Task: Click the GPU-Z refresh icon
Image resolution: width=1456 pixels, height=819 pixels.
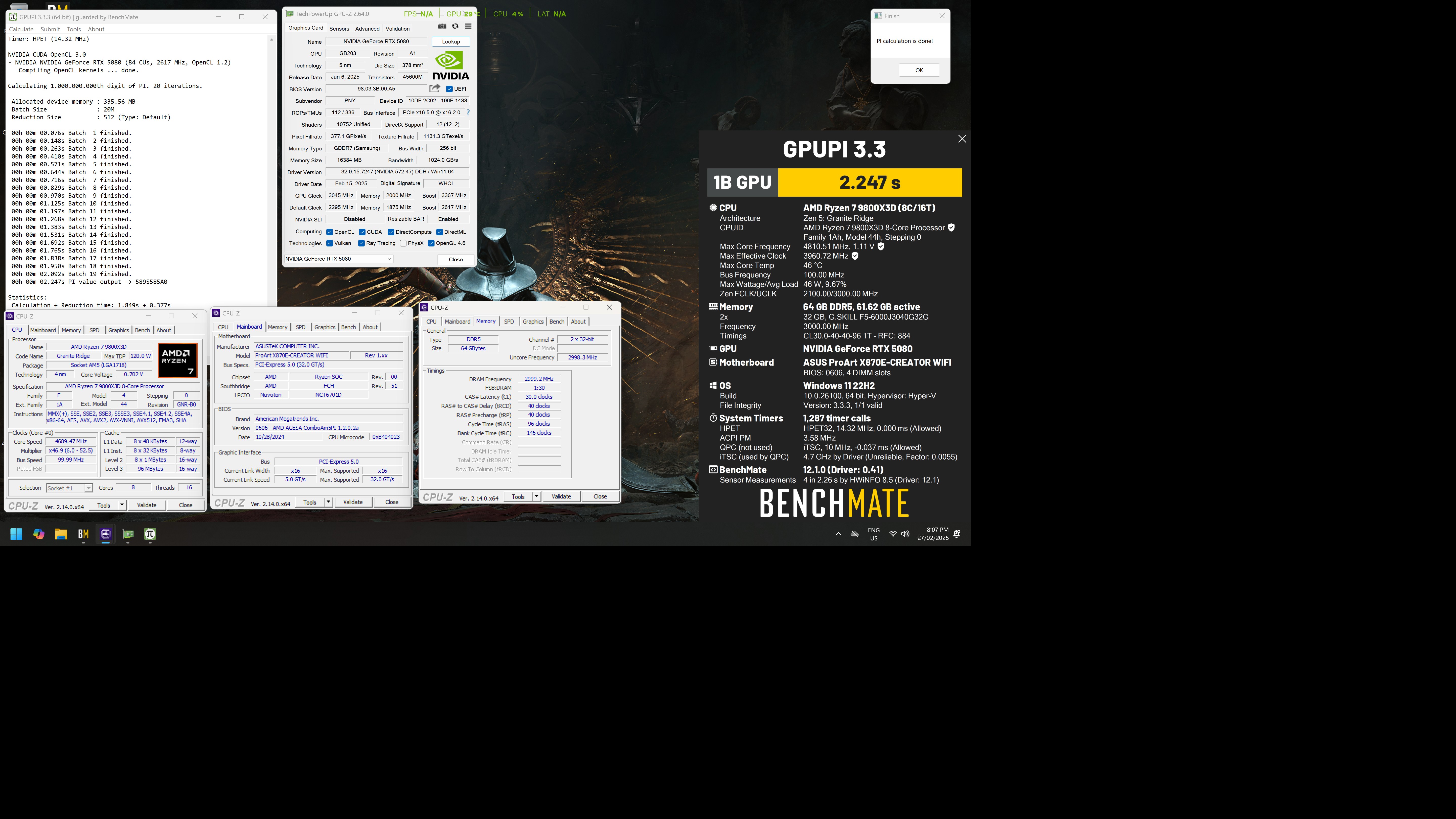Action: [455, 26]
